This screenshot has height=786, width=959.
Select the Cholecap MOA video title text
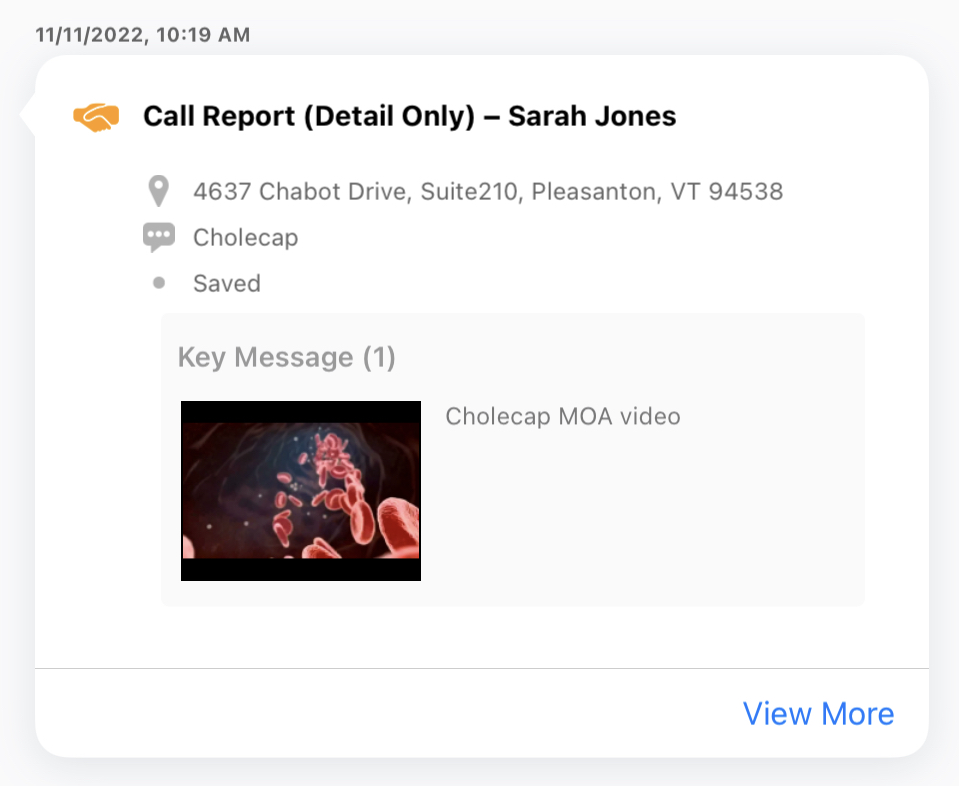click(562, 416)
